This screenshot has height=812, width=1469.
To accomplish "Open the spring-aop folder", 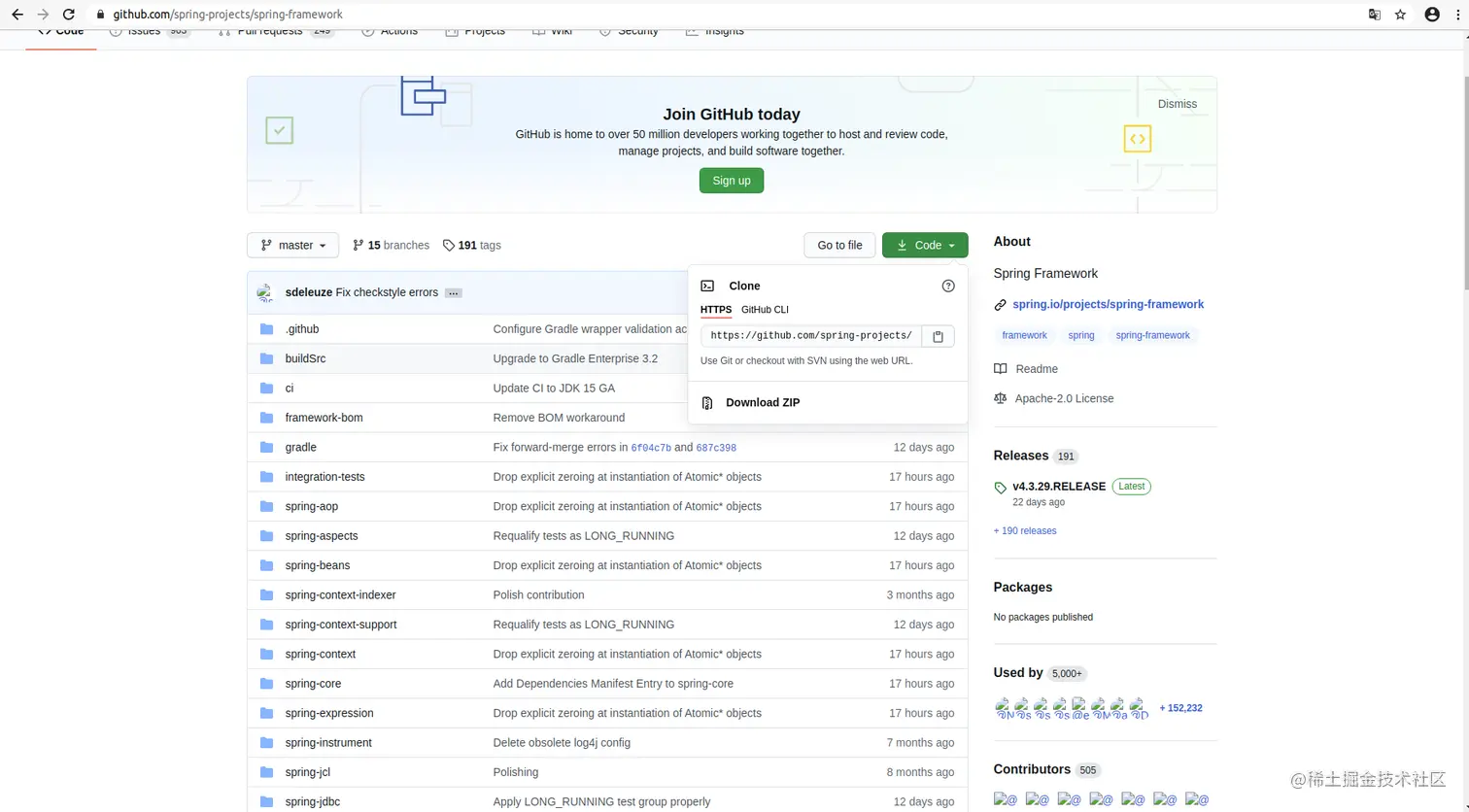I will (311, 506).
